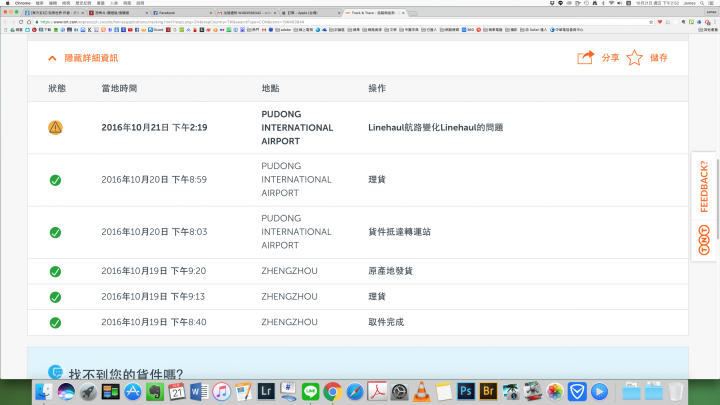Switch to the Apple order browser tab
This screenshot has width=720, height=405.
(x=310, y=13)
